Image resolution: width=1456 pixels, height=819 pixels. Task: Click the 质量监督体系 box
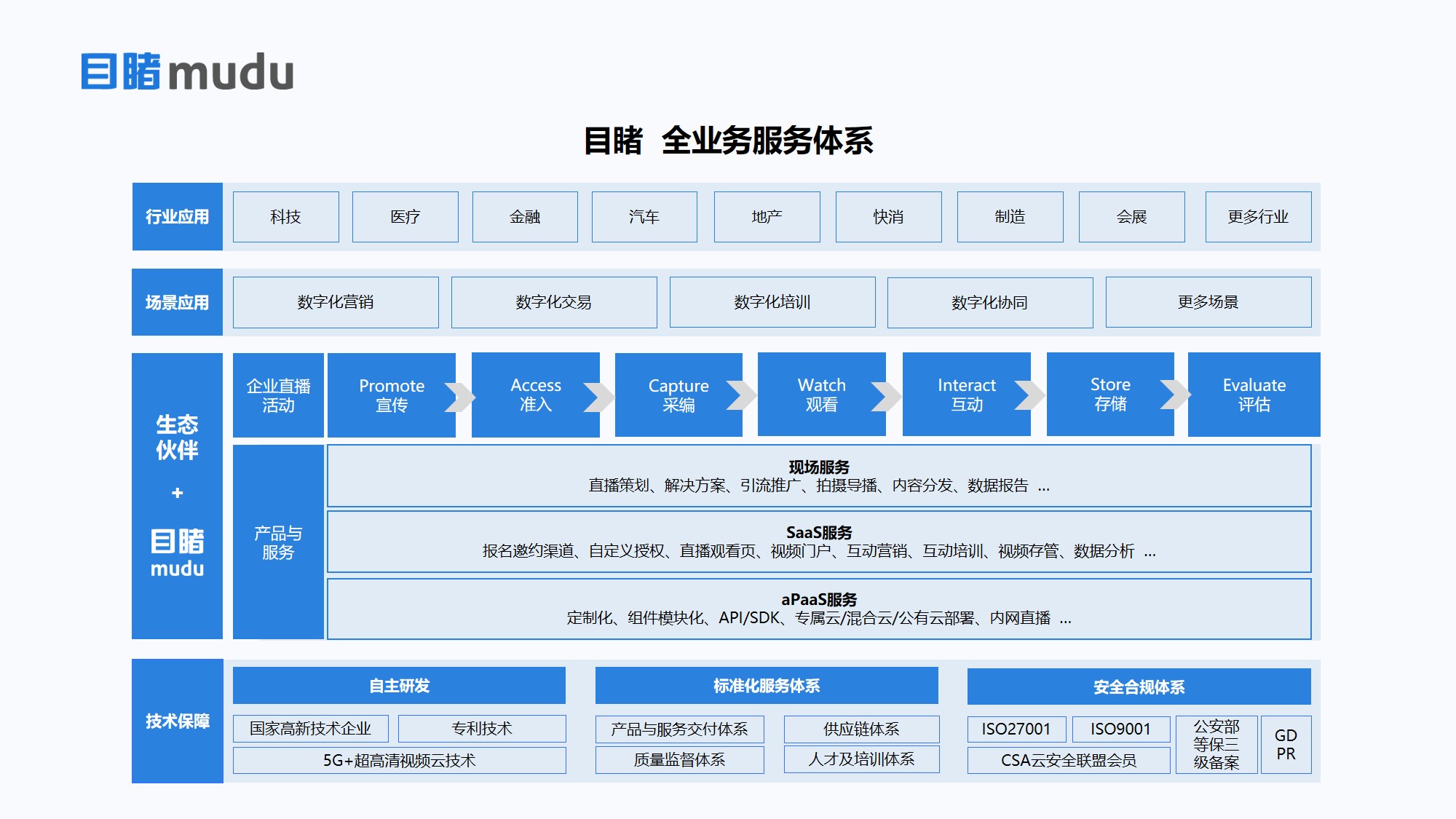(680, 759)
